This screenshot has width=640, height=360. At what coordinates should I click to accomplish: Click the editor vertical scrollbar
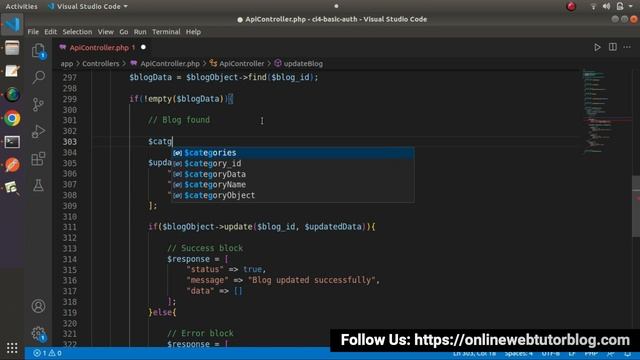coord(636,206)
